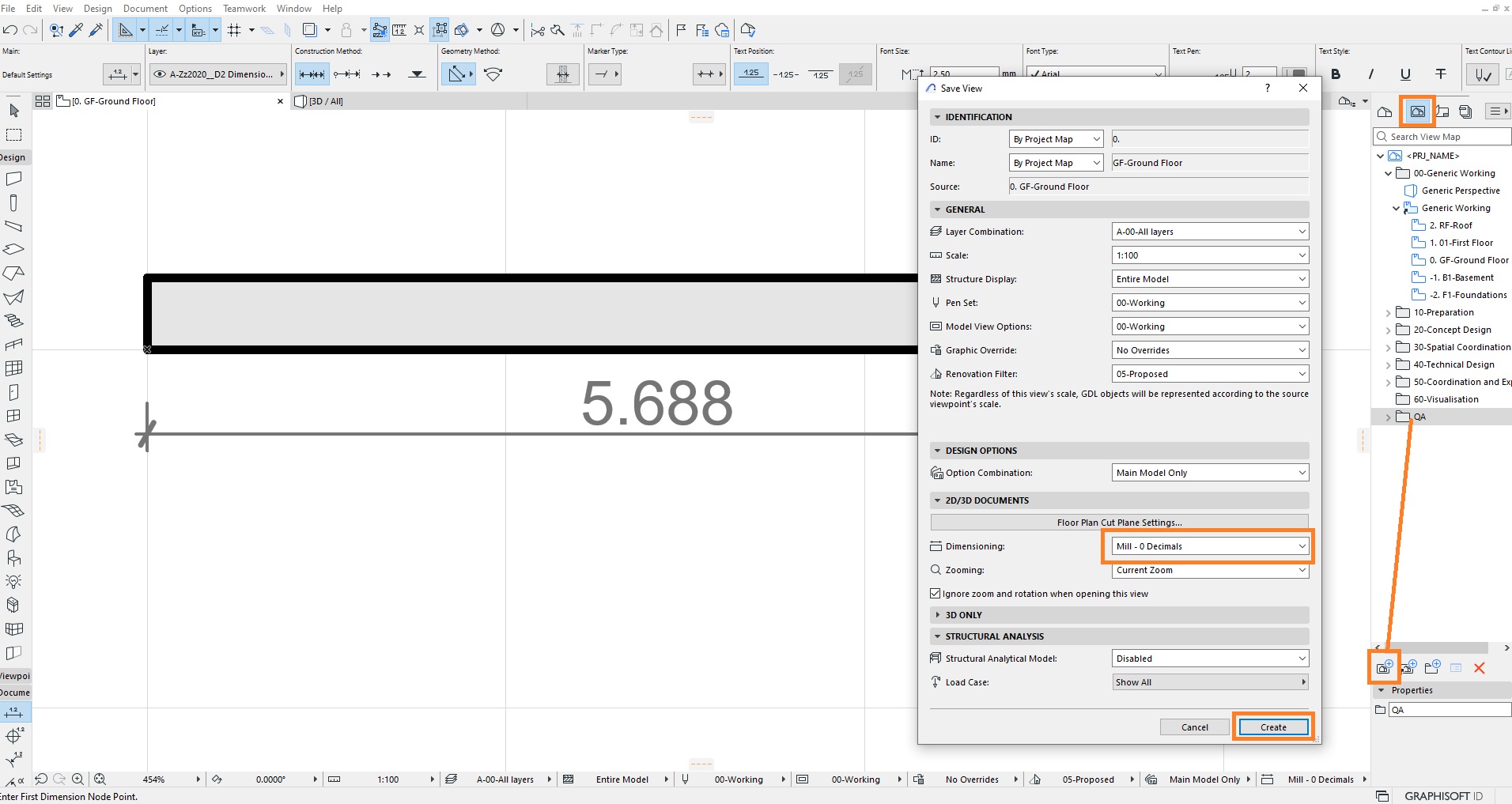The height and width of the screenshot is (804, 1512).
Task: Select the Arrow tool in the toolbox
Action: tap(14, 111)
